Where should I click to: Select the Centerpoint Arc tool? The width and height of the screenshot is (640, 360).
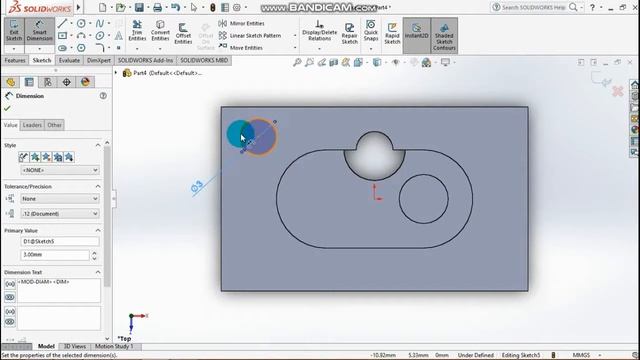(x=81, y=36)
